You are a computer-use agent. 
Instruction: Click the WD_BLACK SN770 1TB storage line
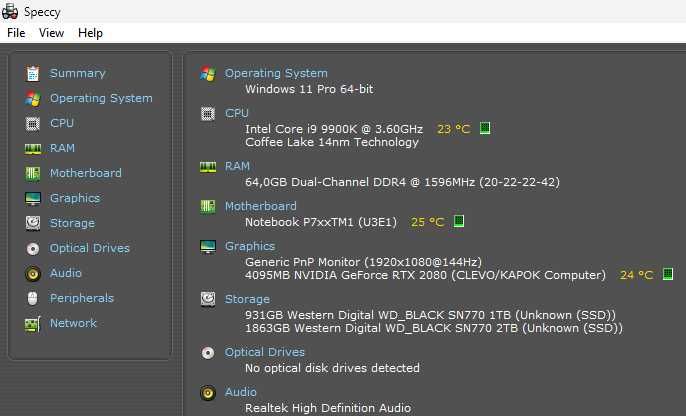430,315
